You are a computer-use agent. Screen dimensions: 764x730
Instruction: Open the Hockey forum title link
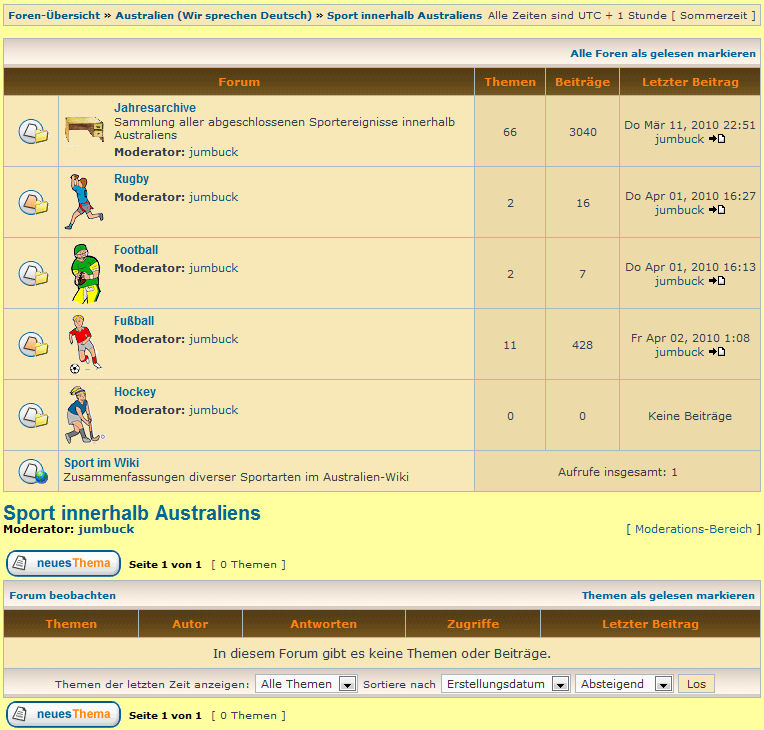tap(135, 392)
